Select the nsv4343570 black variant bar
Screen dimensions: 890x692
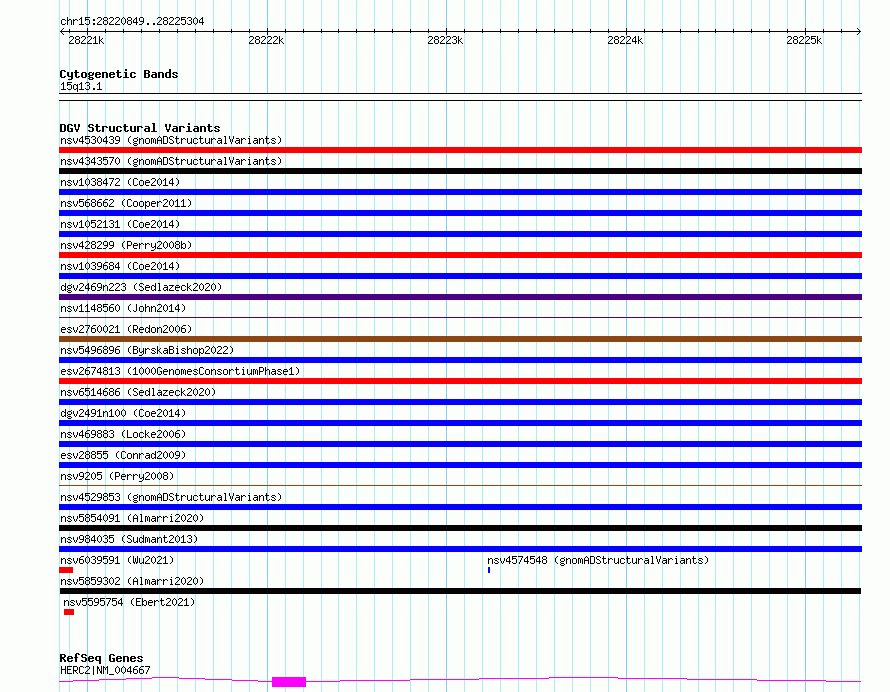coord(460,171)
